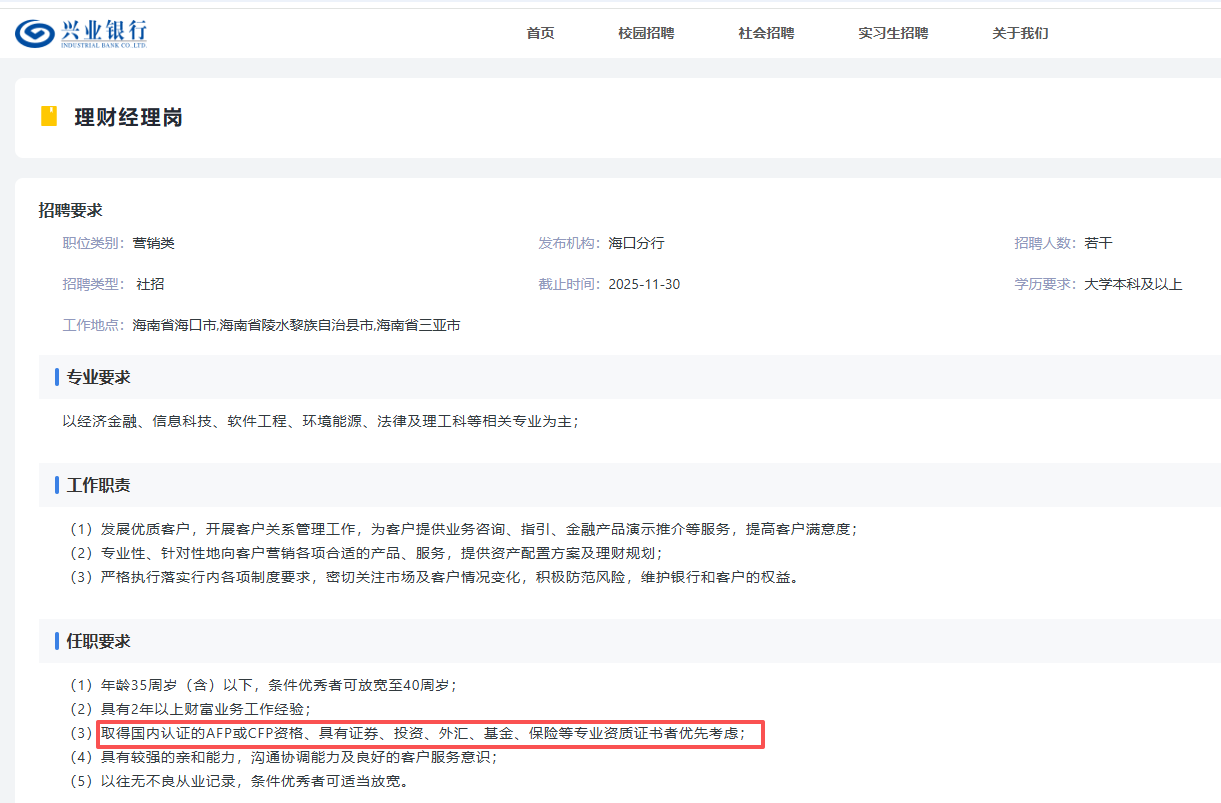Select 实习生招聘 in the navigation bar
The height and width of the screenshot is (803, 1221).
[892, 33]
